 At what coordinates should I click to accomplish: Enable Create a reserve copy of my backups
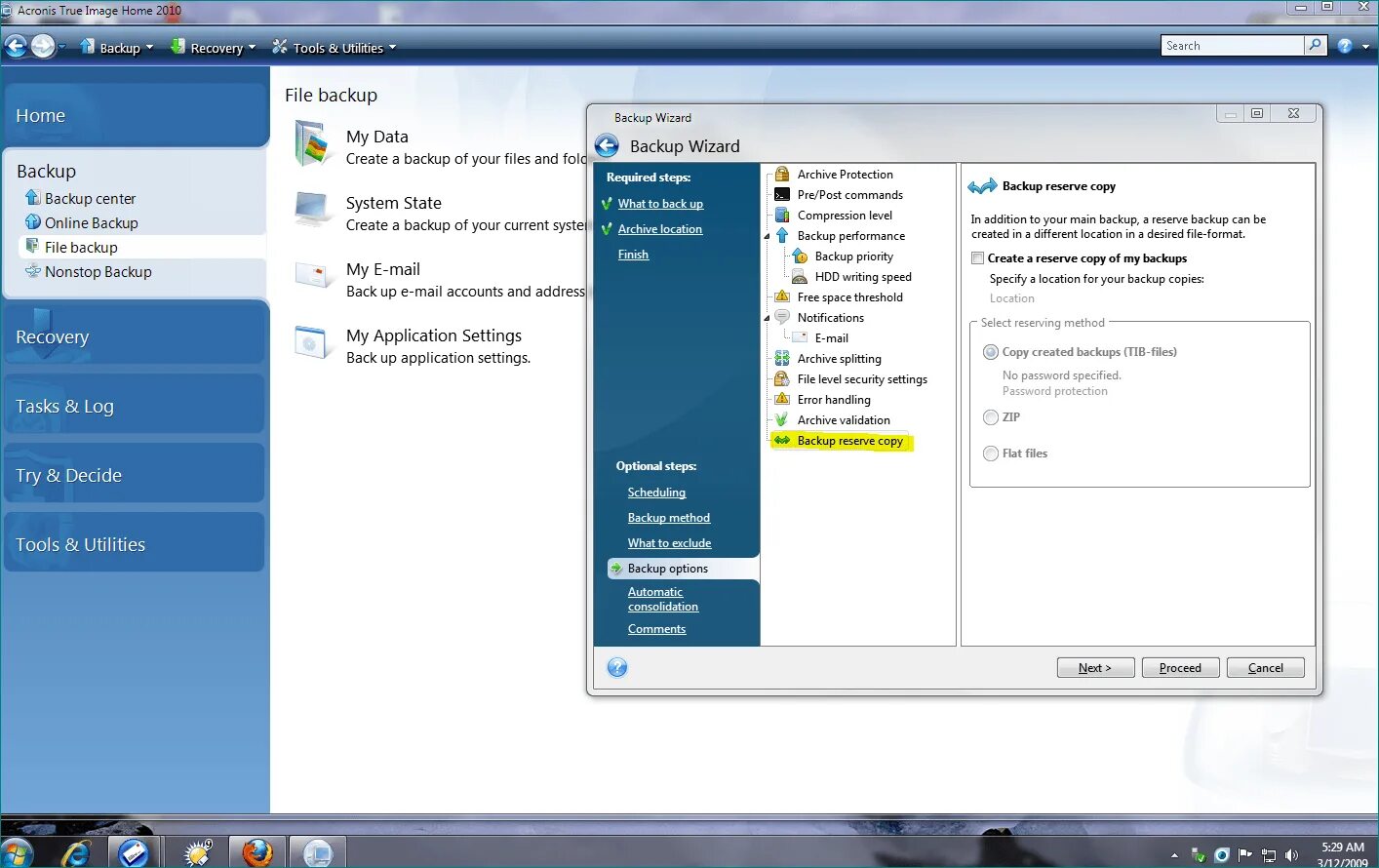[x=978, y=257]
